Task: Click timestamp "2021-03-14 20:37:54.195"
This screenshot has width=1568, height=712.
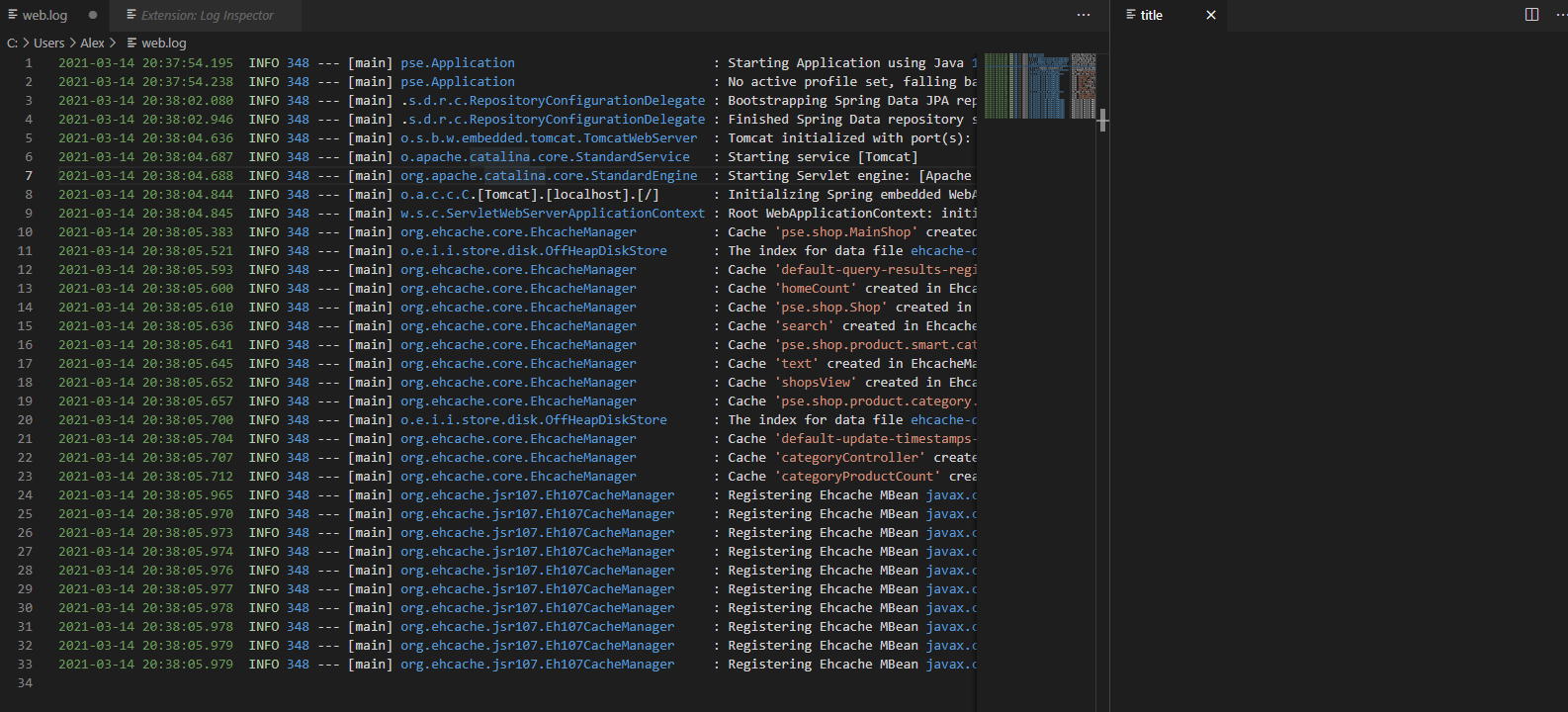Action: (x=146, y=63)
